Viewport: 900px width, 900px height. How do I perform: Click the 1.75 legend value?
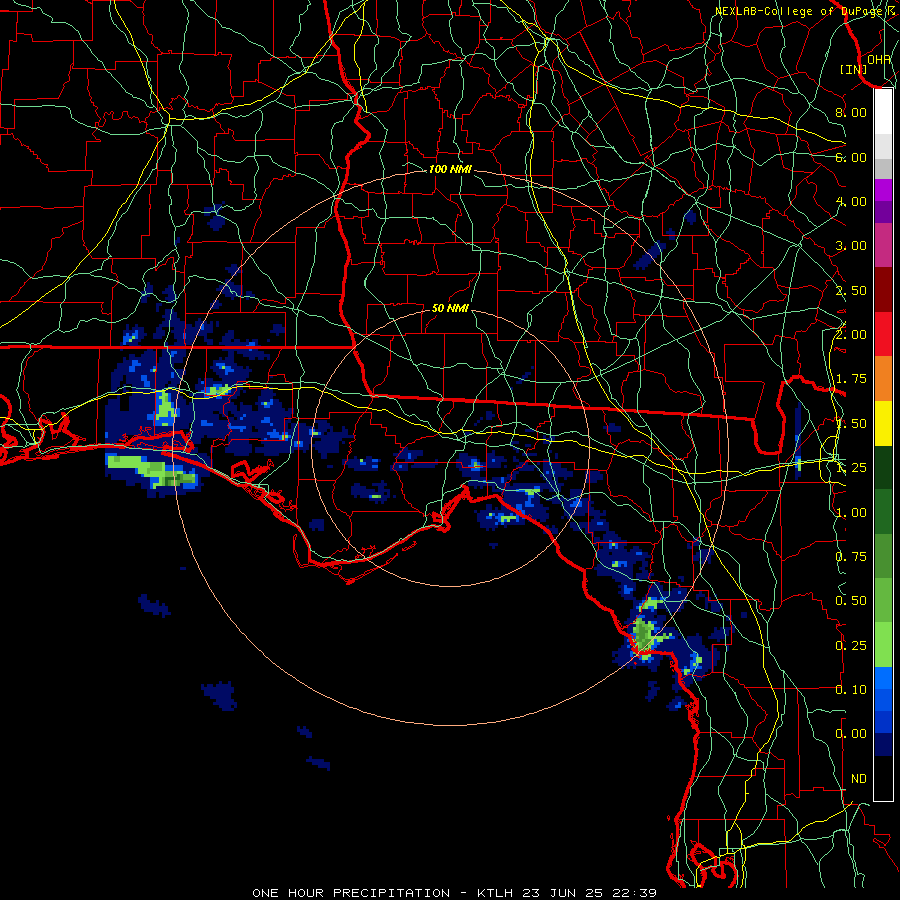(x=851, y=379)
